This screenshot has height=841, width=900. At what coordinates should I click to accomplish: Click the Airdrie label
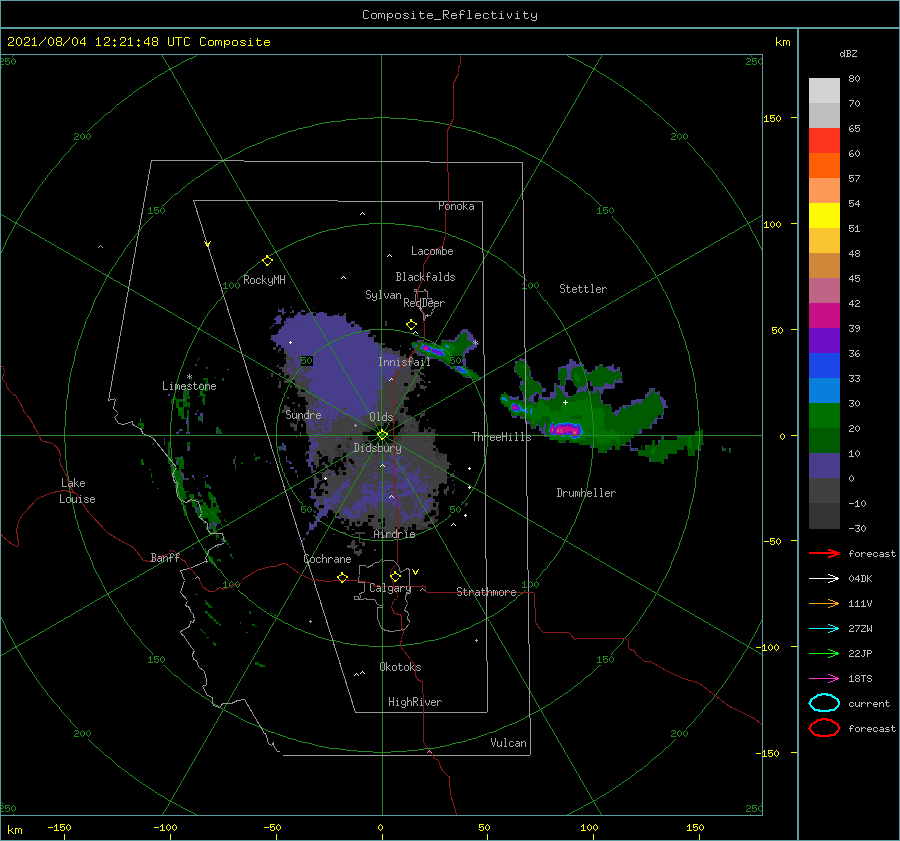point(394,534)
